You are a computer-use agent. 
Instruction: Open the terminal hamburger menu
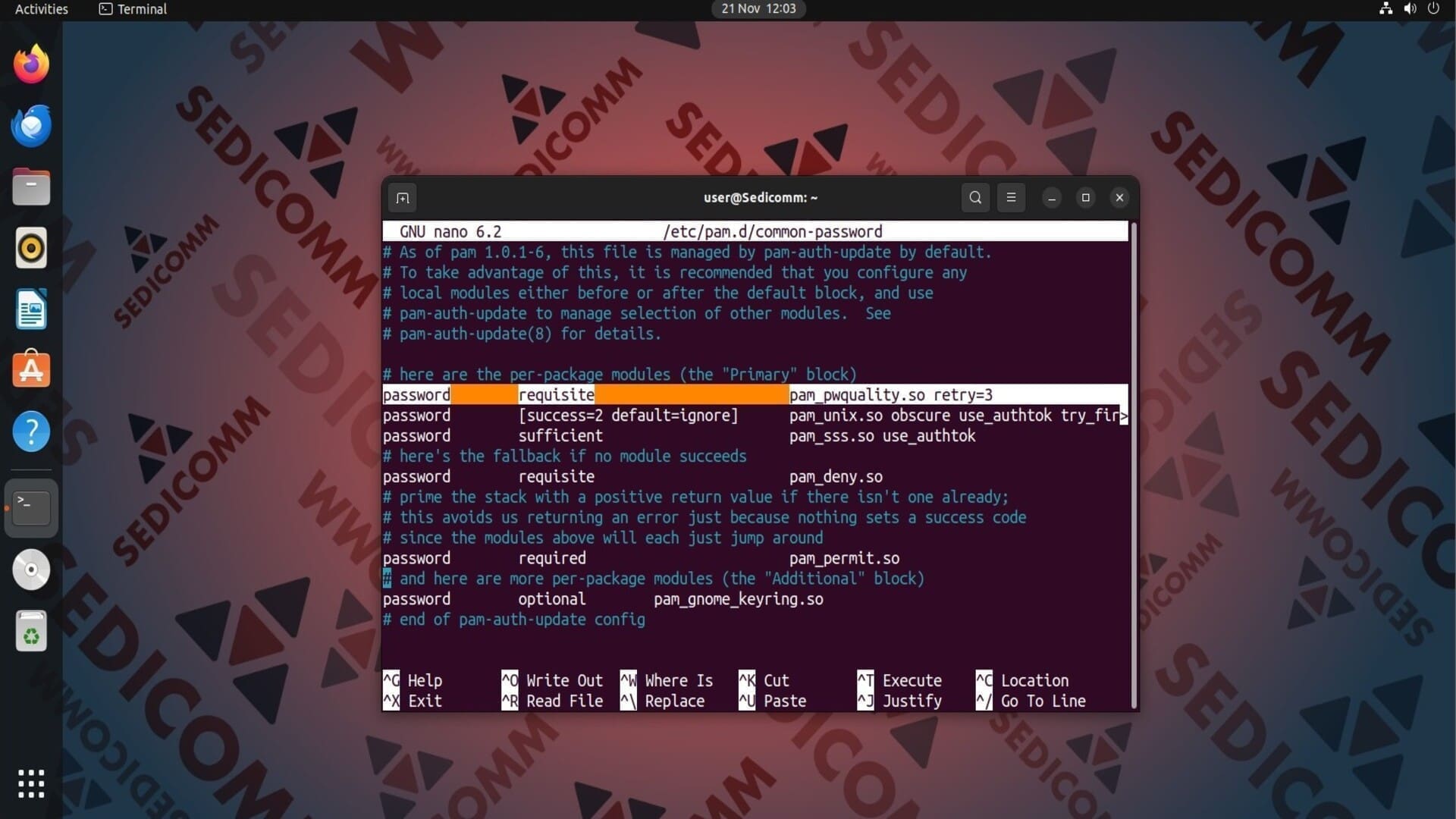tap(1011, 198)
